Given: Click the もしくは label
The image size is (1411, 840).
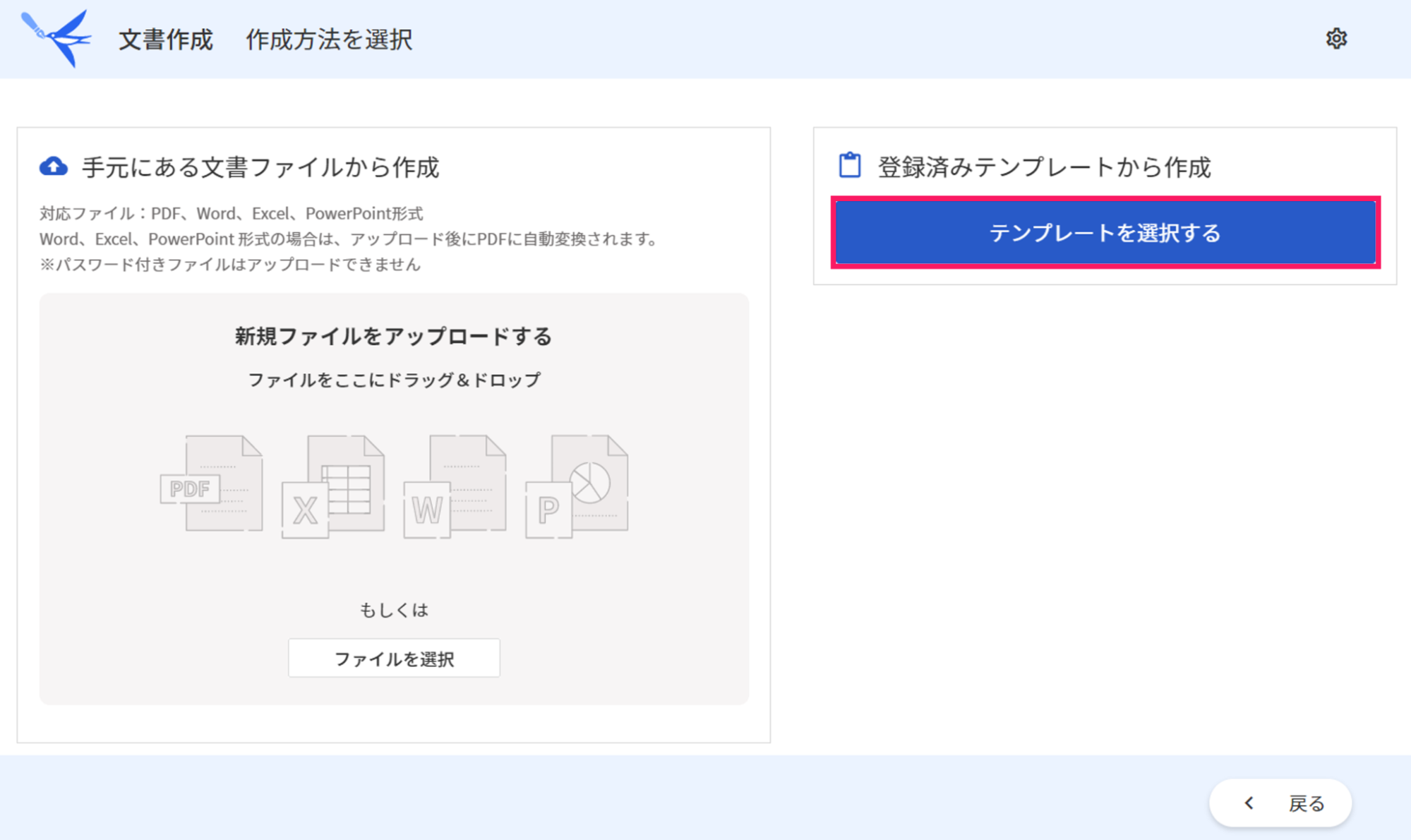Looking at the screenshot, I should point(394,610).
